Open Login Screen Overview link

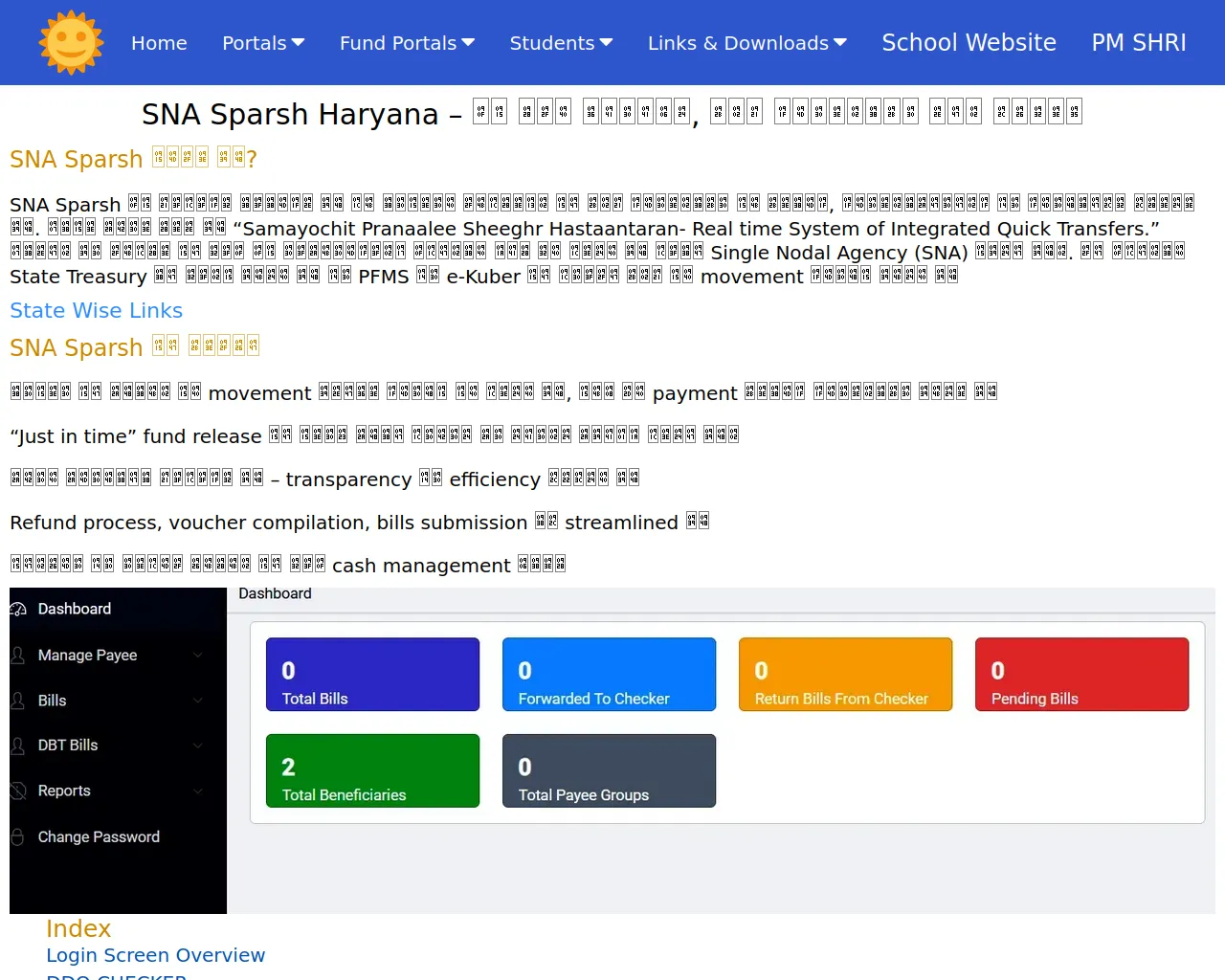(x=155, y=955)
